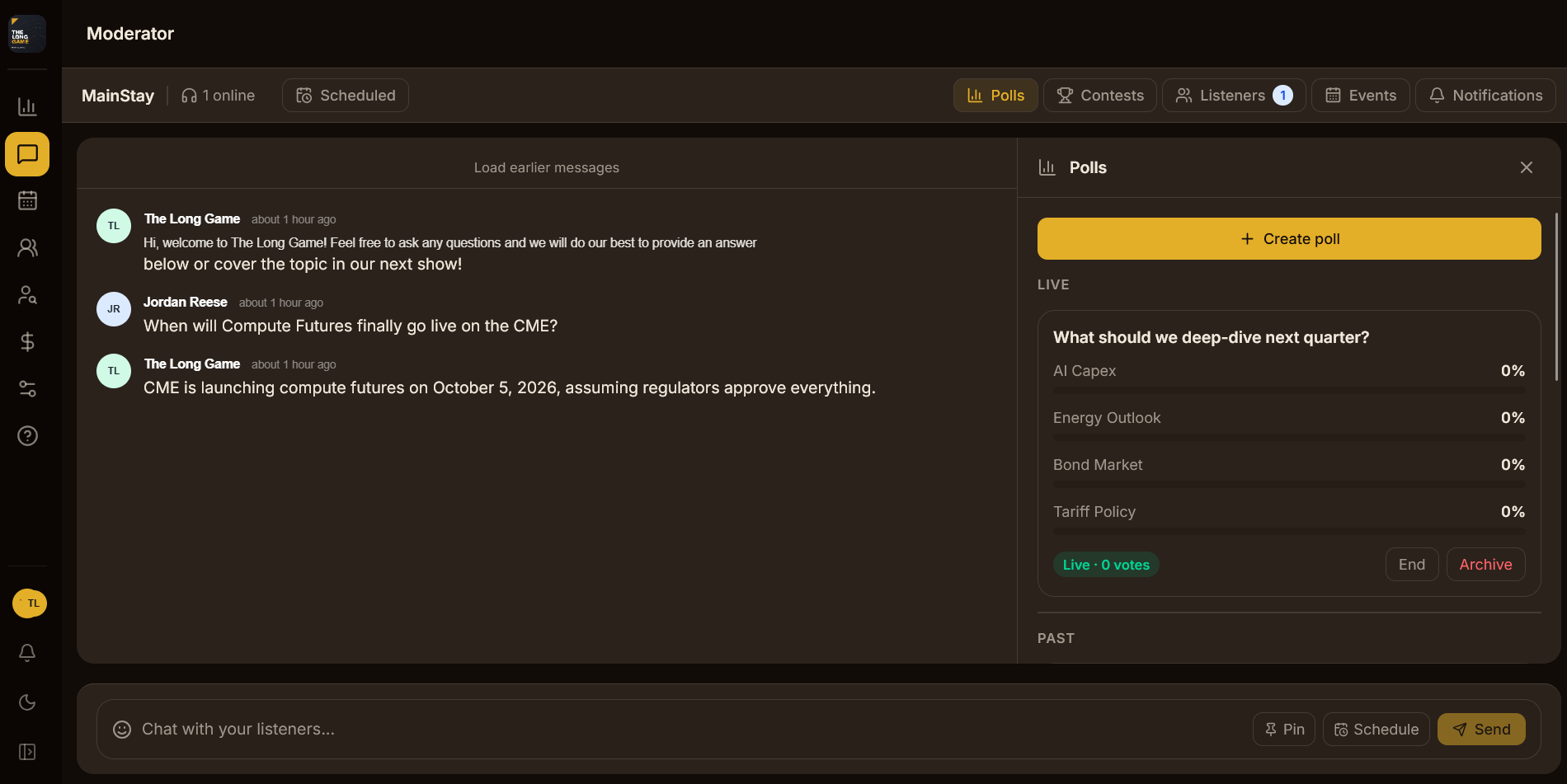Send the chat message

[1481, 730]
